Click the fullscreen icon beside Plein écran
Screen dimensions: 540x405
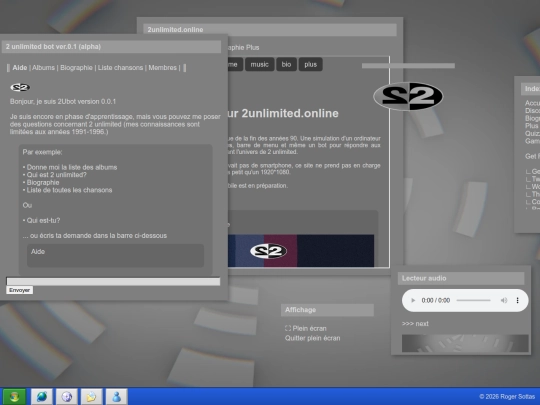[288, 328]
